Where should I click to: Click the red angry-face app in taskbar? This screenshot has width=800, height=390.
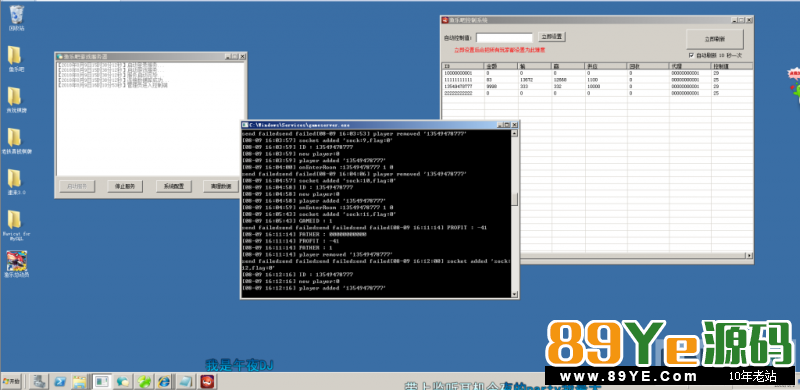pyautogui.click(x=207, y=381)
